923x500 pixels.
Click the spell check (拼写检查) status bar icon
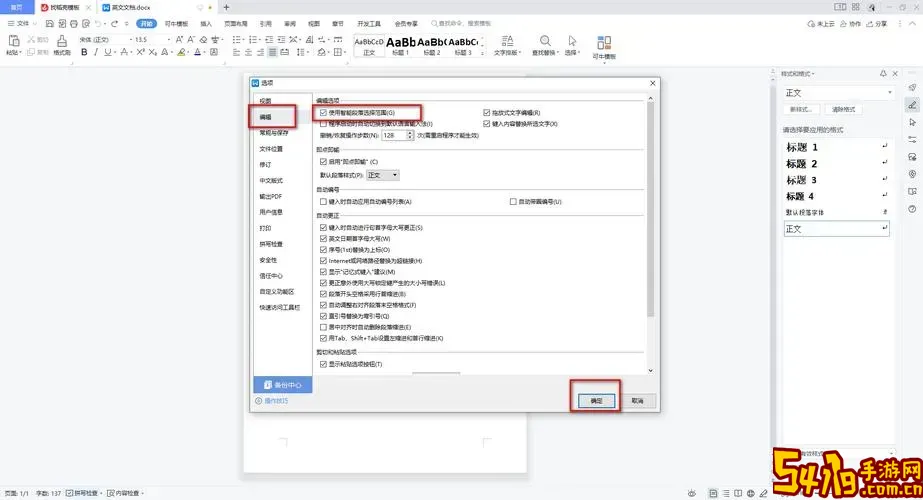click(69, 493)
